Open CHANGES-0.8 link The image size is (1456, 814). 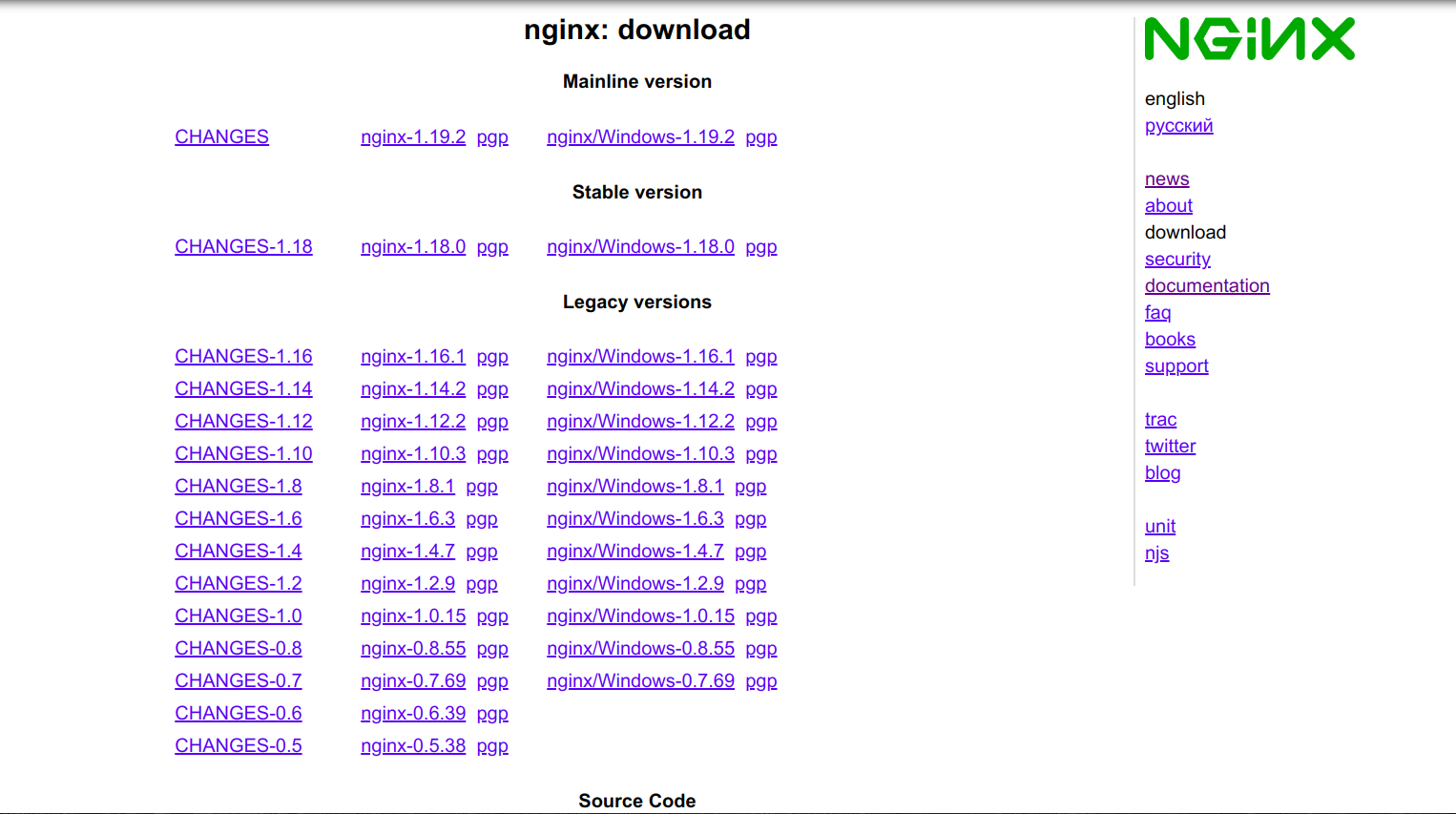coord(238,648)
